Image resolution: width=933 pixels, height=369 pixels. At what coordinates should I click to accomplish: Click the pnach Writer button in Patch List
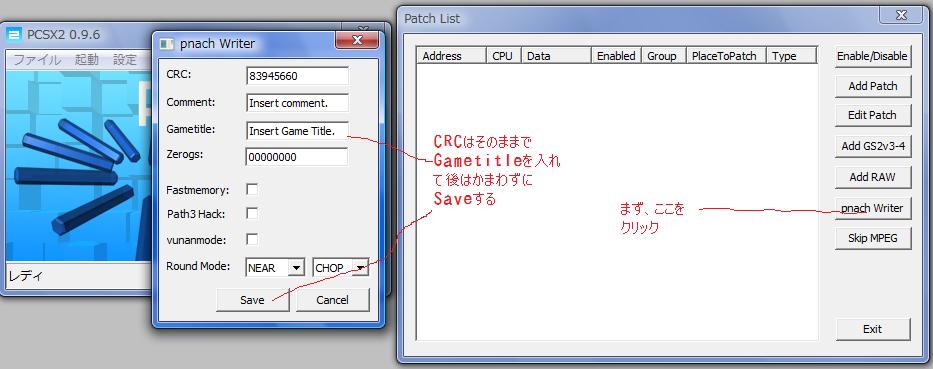[872, 208]
